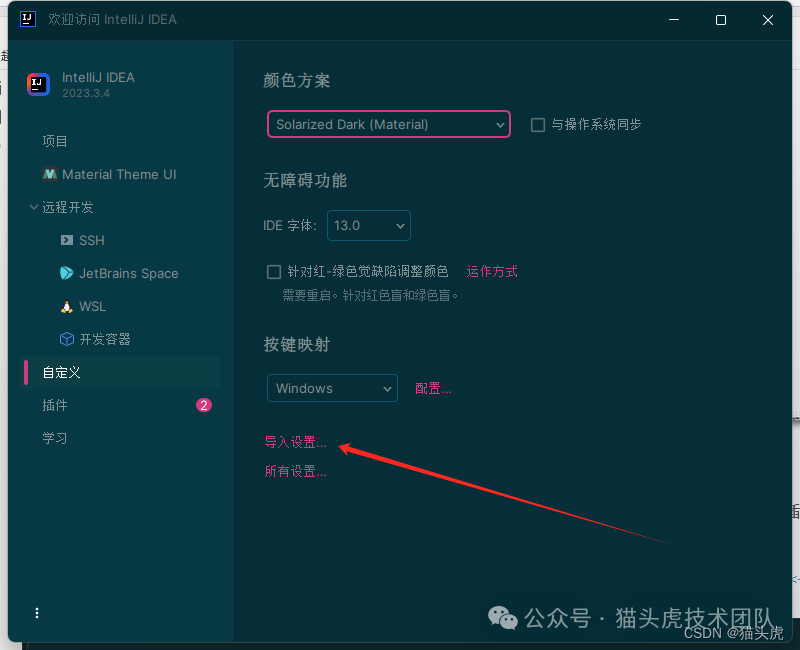
Task: Click the Material Theme UI icon
Action: (x=49, y=174)
